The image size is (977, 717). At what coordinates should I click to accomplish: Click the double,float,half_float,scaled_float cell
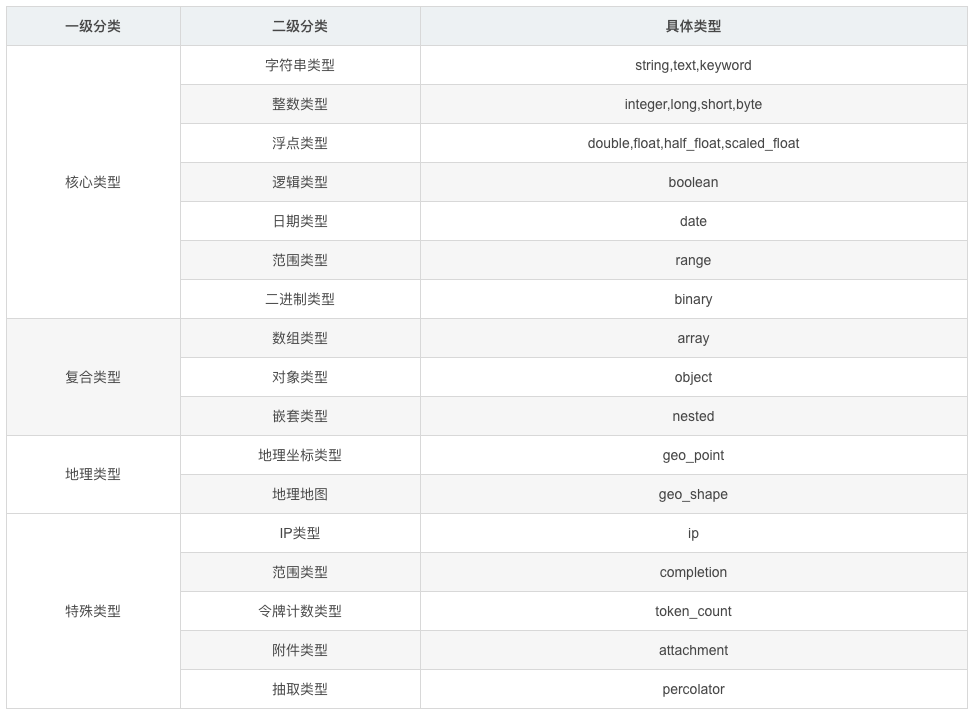(x=693, y=143)
